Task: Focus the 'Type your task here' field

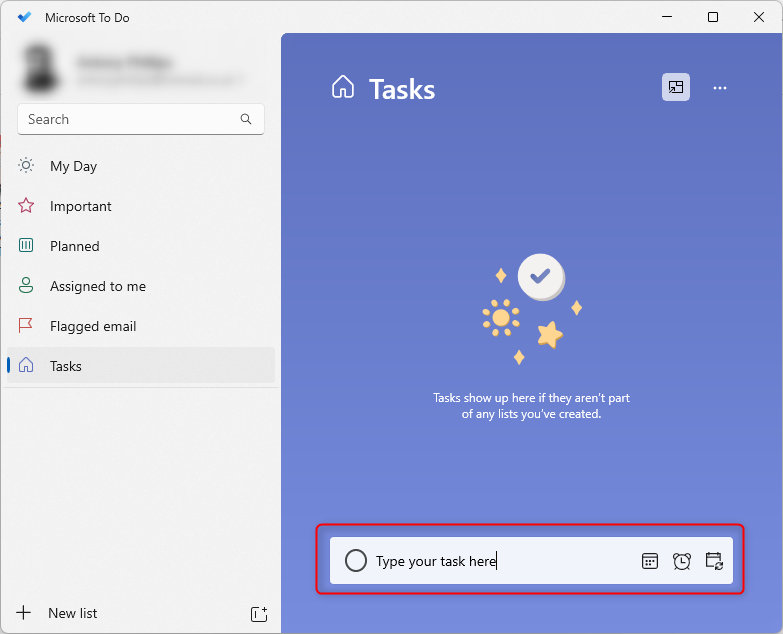Action: click(500, 561)
